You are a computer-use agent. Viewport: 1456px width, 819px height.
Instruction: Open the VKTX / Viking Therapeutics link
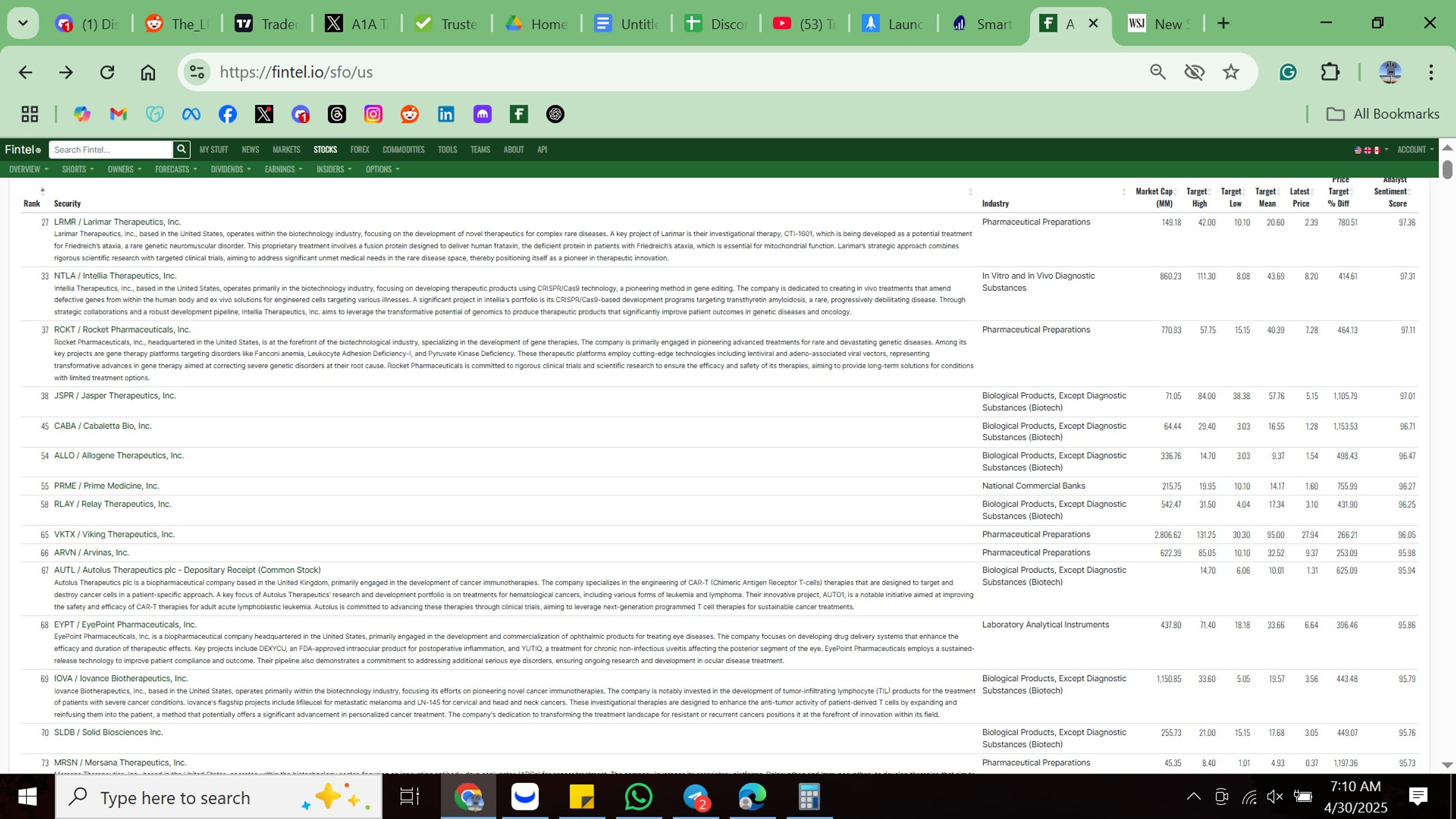114,535
